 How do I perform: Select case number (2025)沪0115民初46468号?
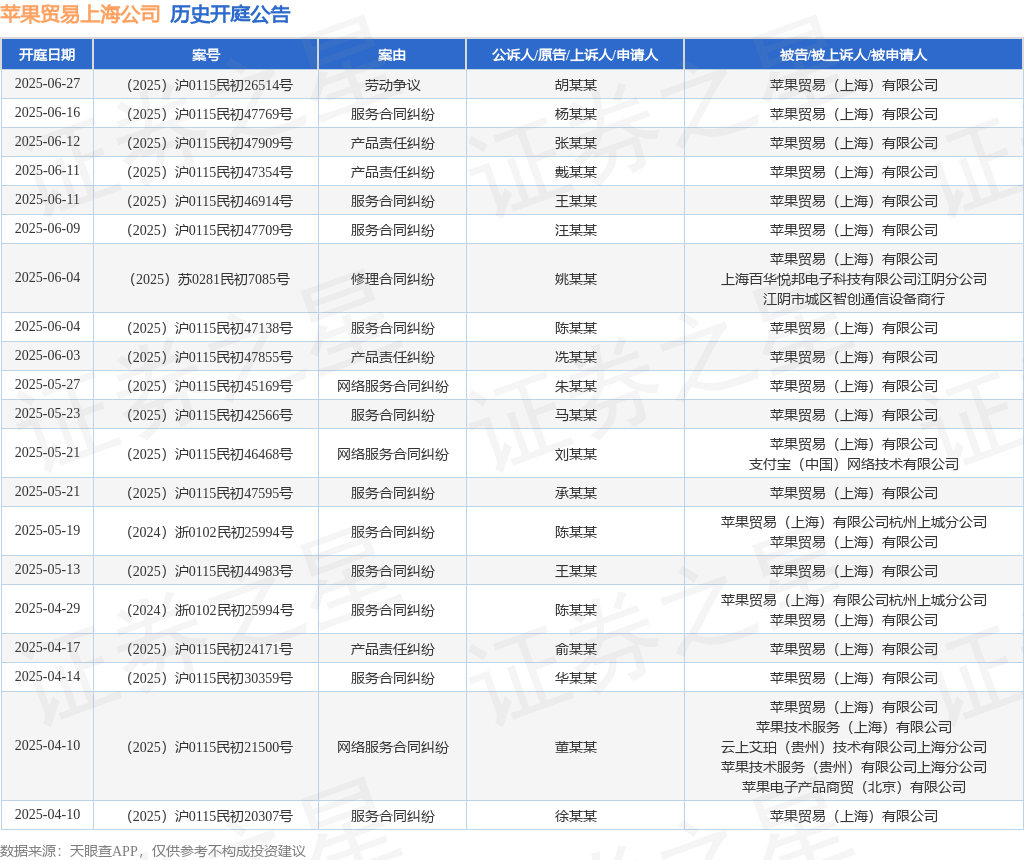point(210,454)
